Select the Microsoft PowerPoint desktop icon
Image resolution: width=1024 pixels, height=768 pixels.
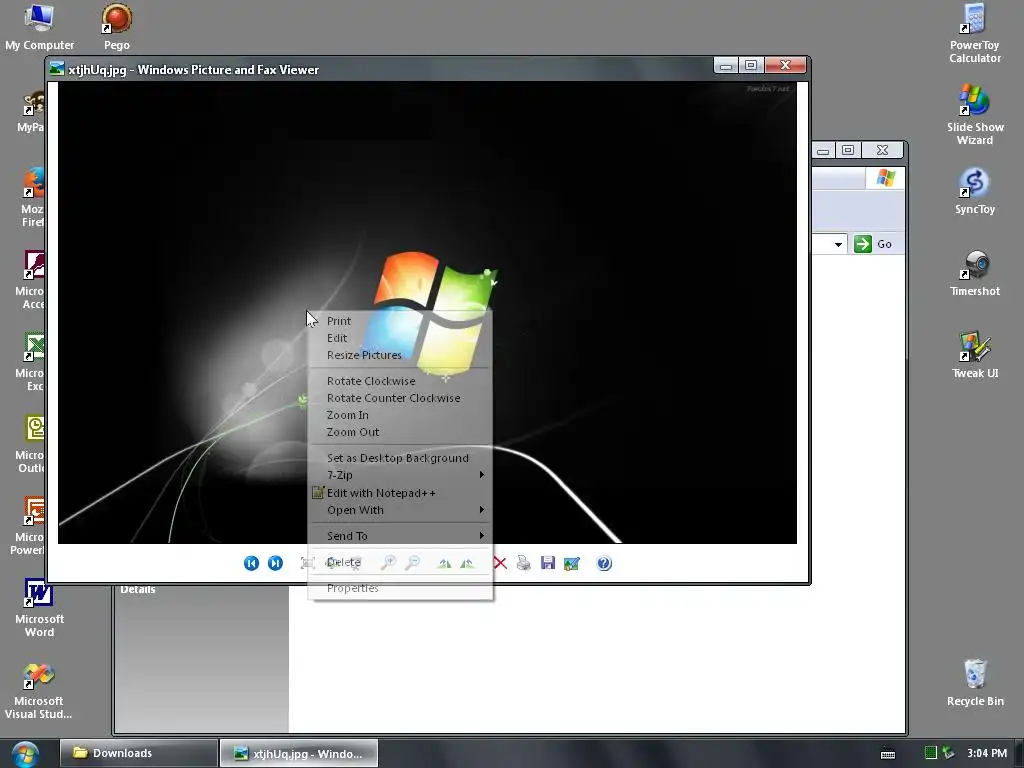click(28, 525)
